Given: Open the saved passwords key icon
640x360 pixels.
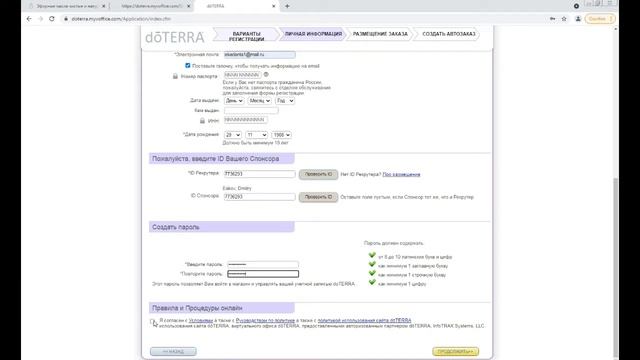Looking at the screenshot, I should click(552, 19).
